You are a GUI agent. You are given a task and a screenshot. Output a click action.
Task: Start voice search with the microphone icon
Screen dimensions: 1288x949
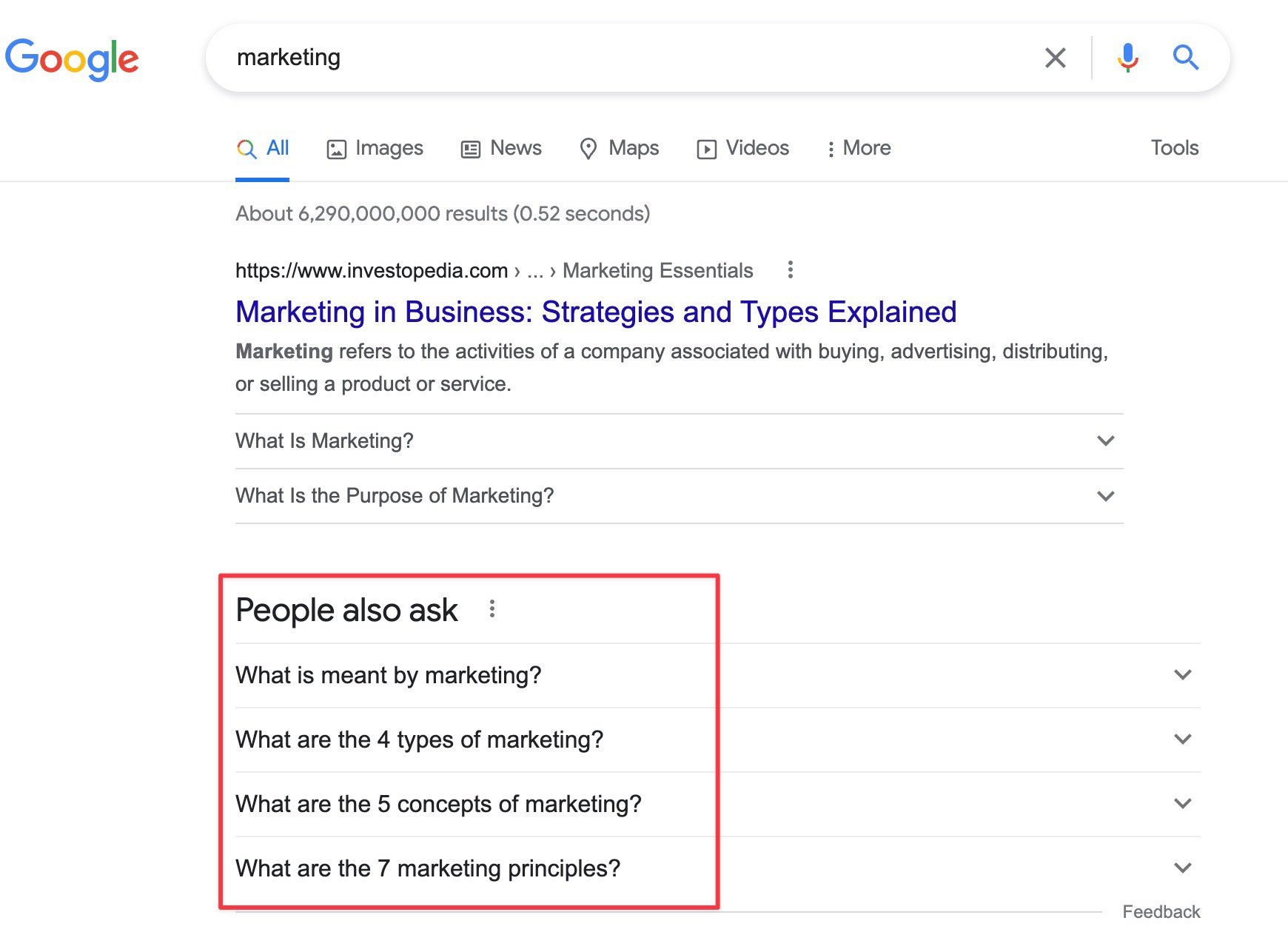coord(1127,57)
